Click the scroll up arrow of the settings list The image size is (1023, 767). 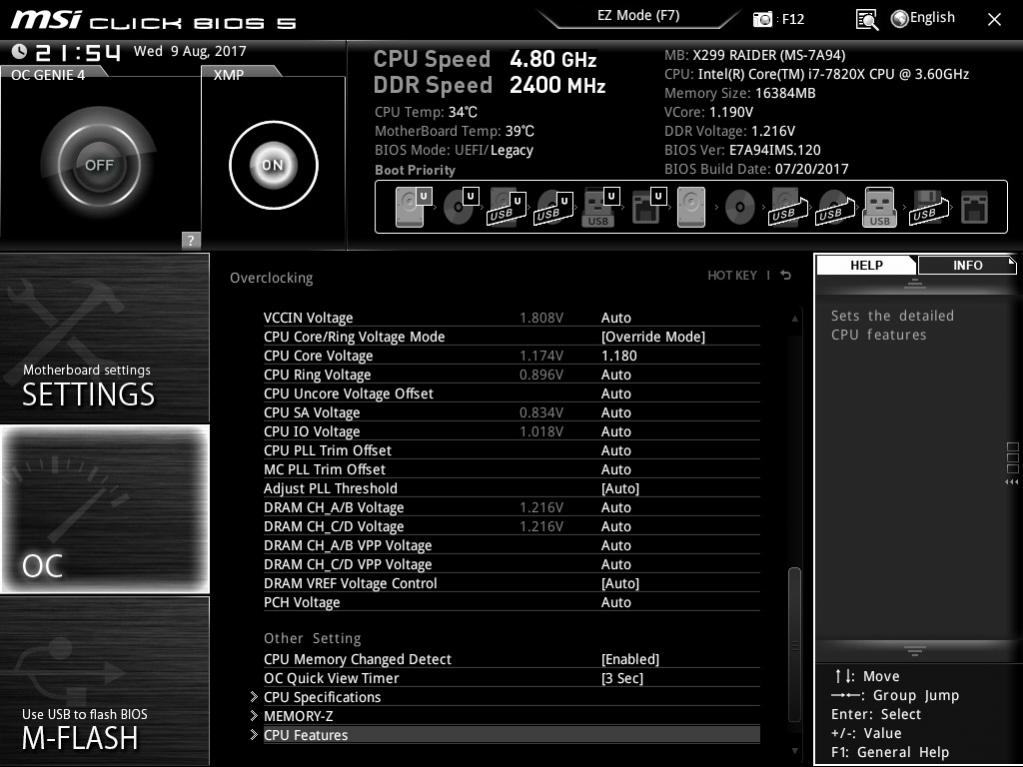pyautogui.click(x=795, y=318)
